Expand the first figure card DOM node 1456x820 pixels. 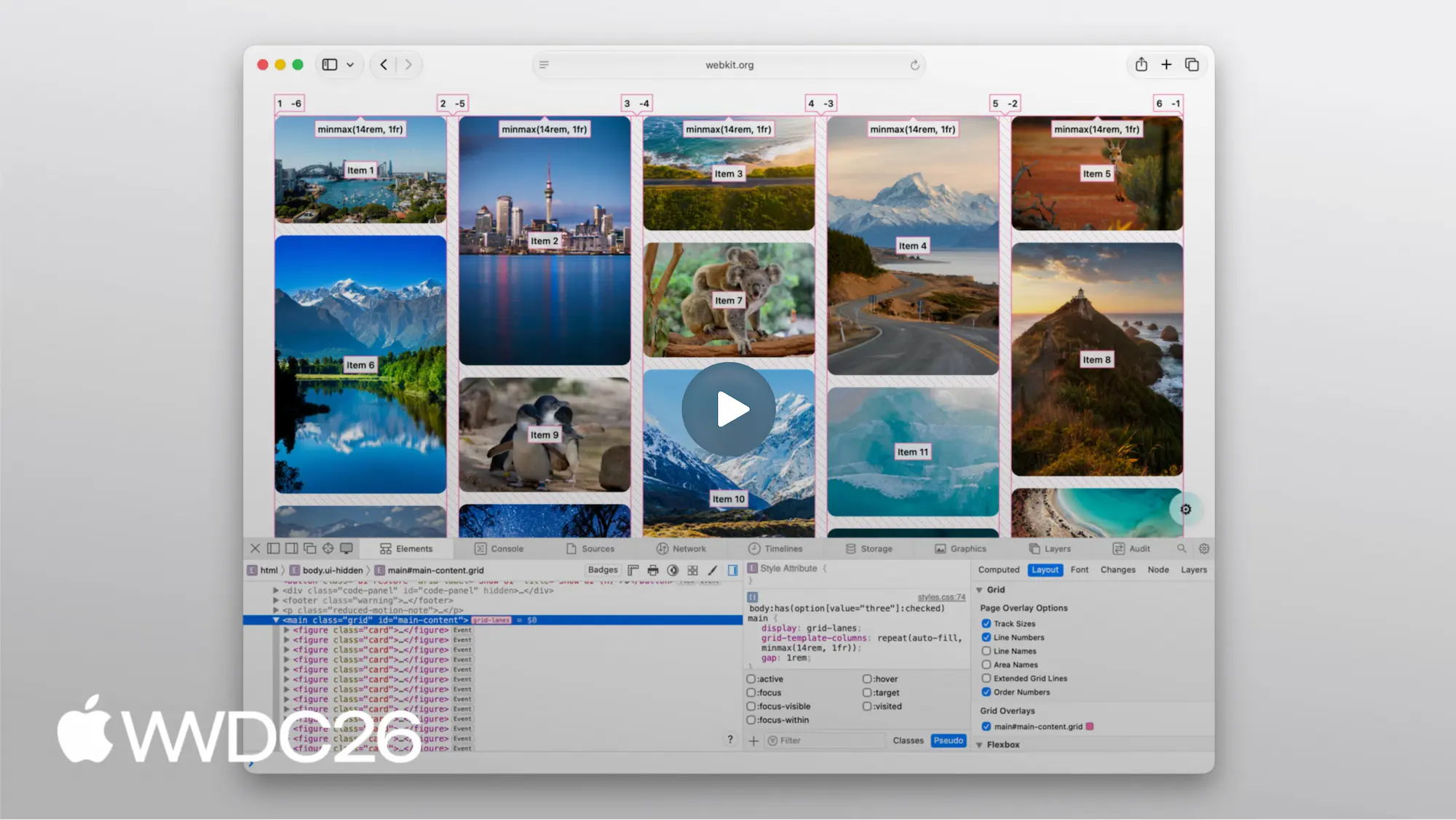(x=287, y=630)
